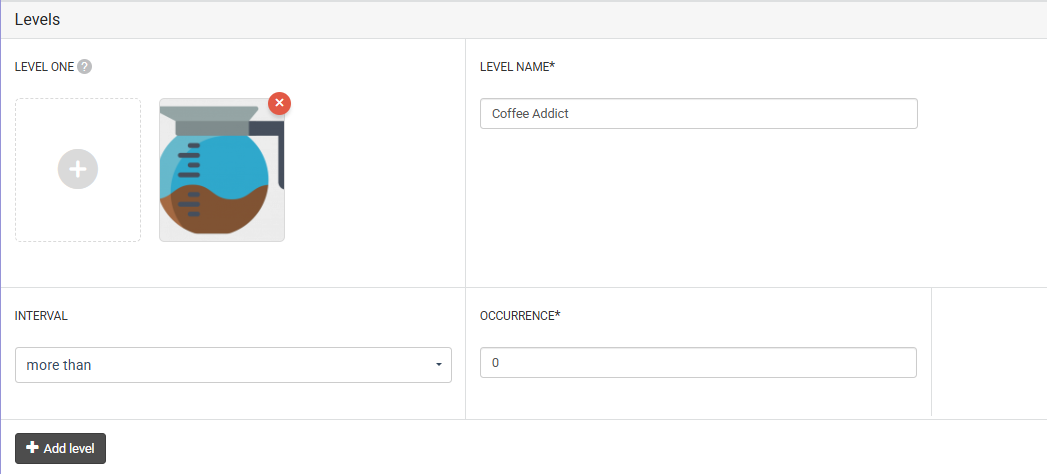Select the coffee pot level thumbnail
1047x474 pixels.
pyautogui.click(x=222, y=170)
